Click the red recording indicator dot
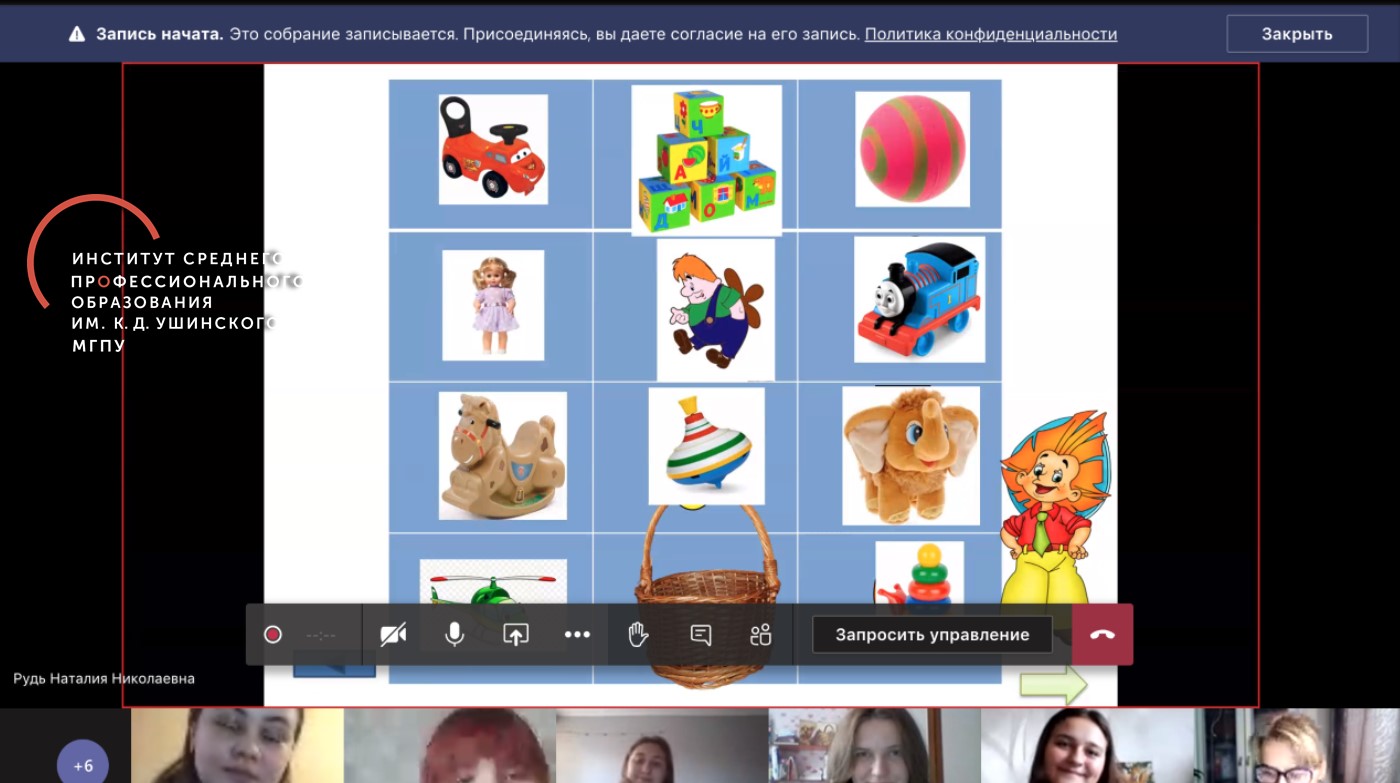The image size is (1400, 783). pos(272,635)
